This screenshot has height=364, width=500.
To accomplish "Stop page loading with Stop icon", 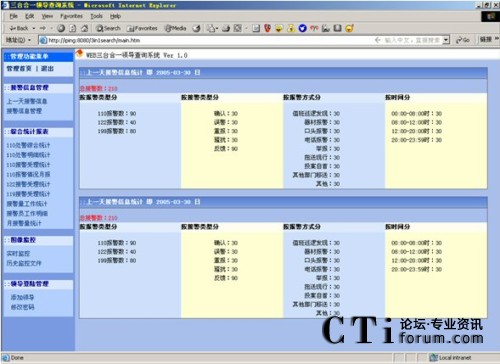I will [x=61, y=28].
